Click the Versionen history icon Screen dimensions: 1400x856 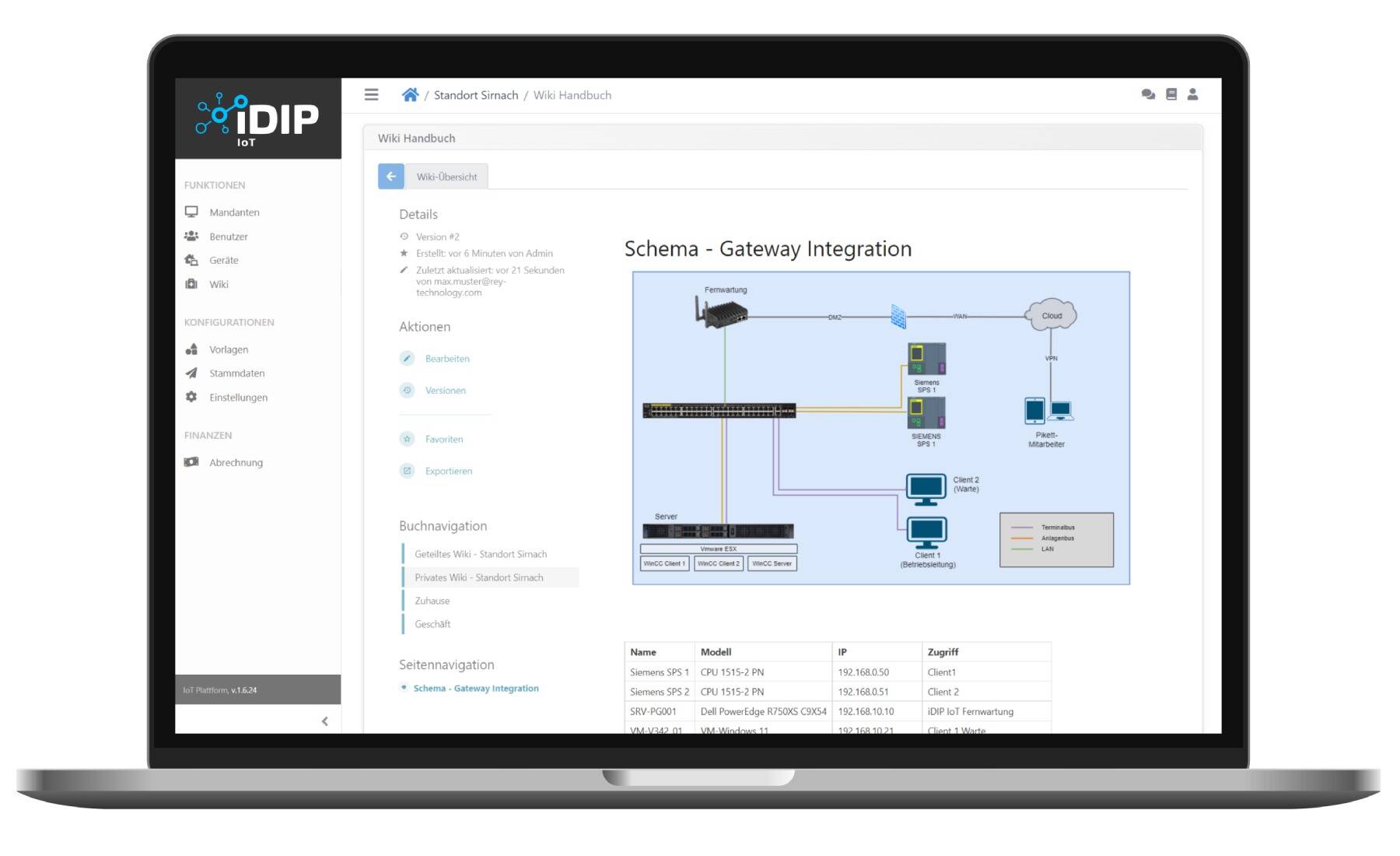click(x=407, y=390)
